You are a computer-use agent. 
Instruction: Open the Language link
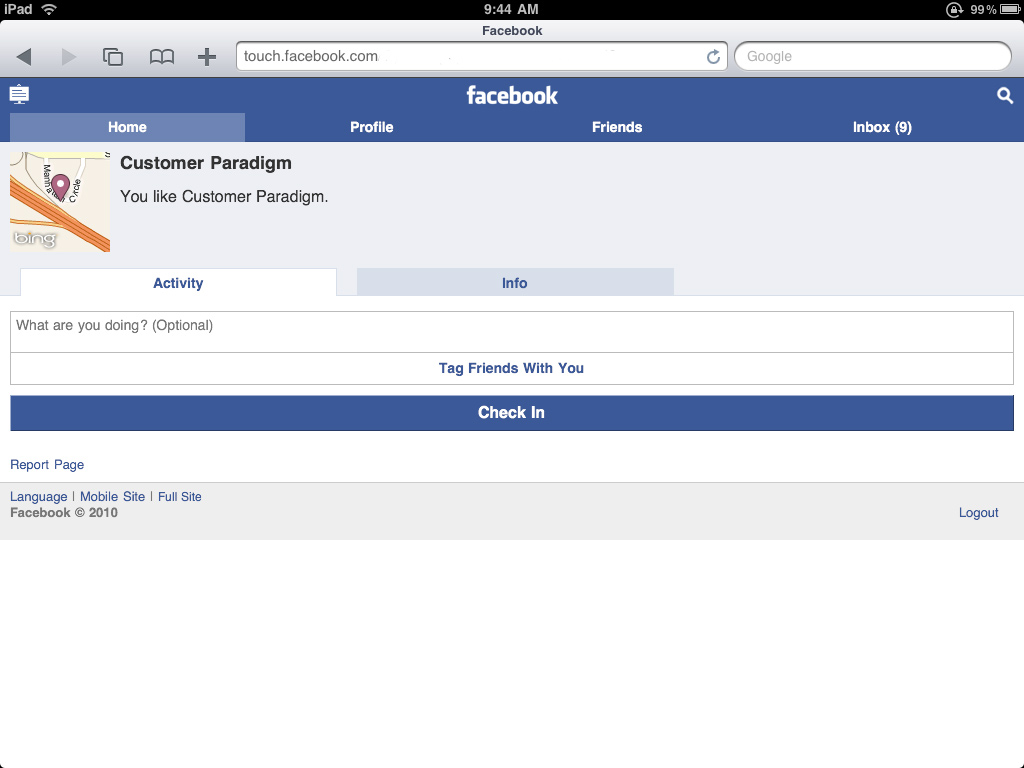pyautogui.click(x=39, y=496)
